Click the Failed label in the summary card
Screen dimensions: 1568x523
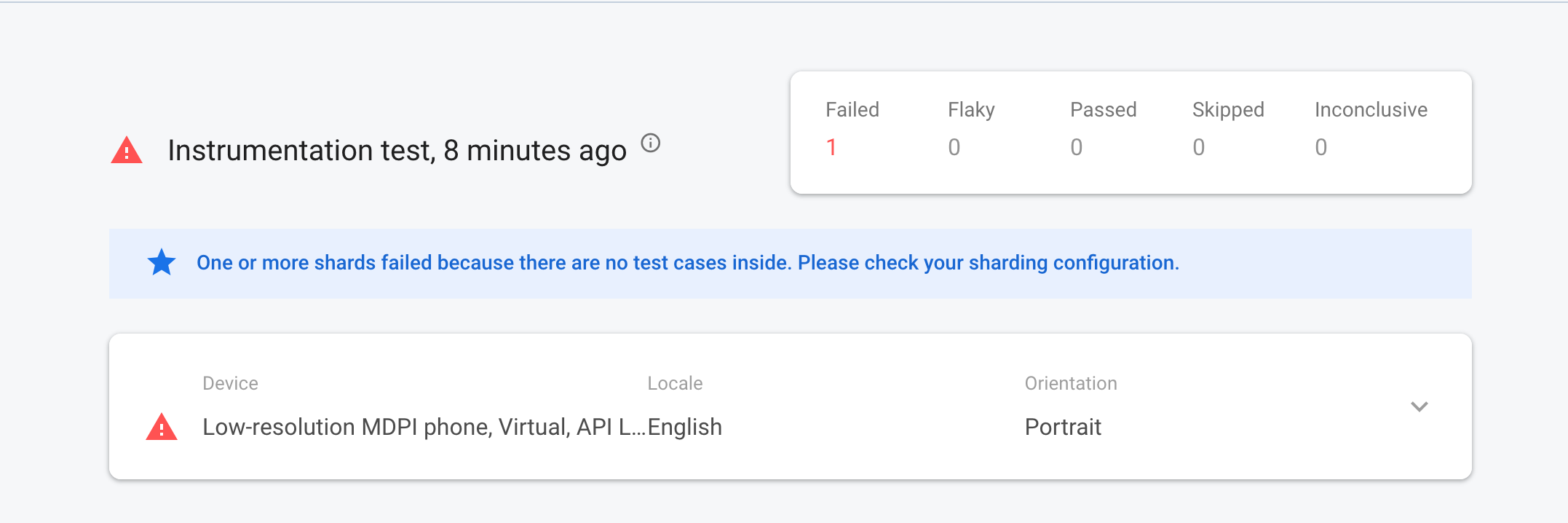pyautogui.click(x=852, y=110)
